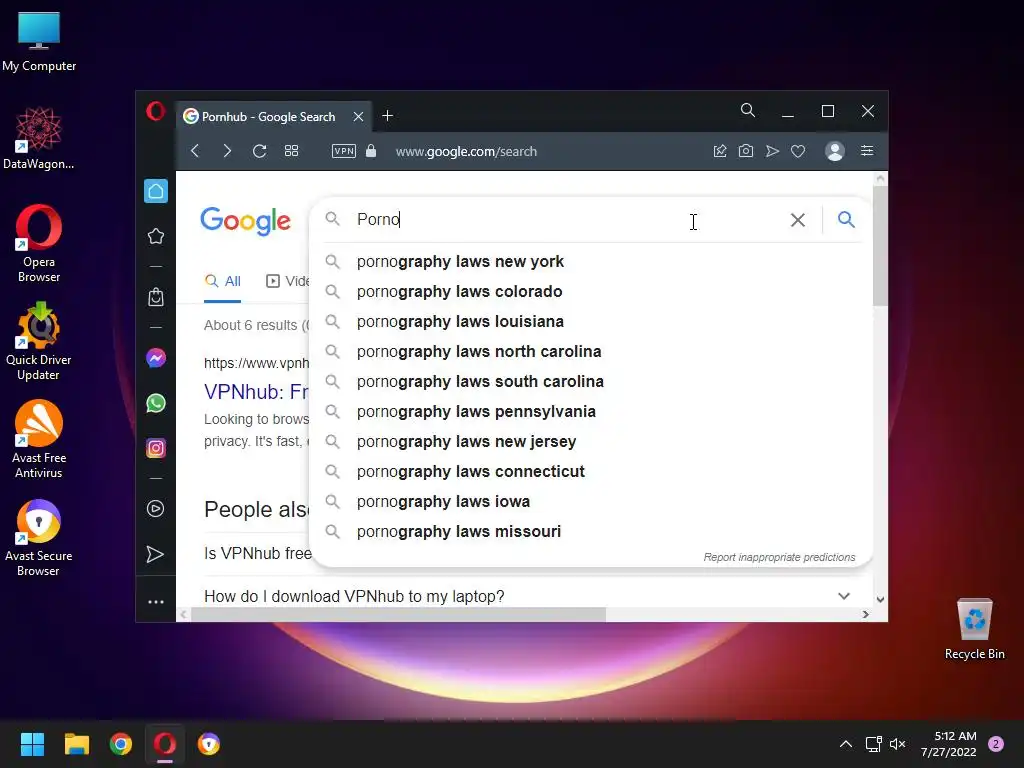Open the tab search magnifier
The width and height of the screenshot is (1024, 768).
(x=748, y=110)
